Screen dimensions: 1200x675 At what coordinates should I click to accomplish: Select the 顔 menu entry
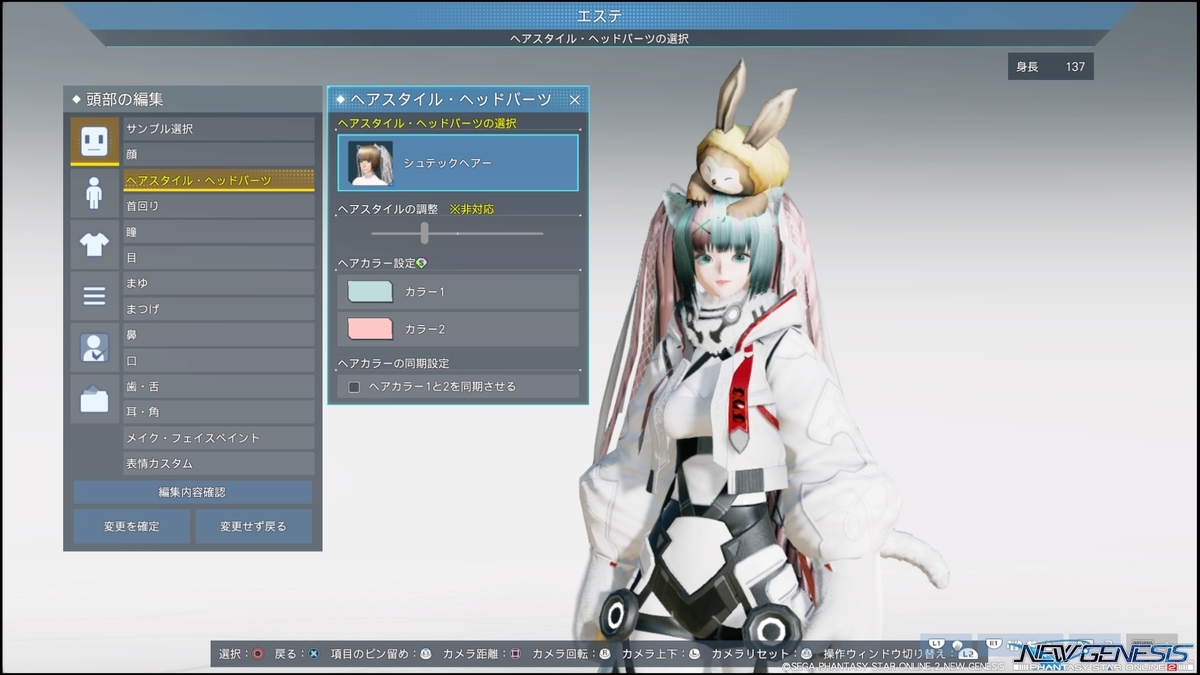click(x=218, y=155)
